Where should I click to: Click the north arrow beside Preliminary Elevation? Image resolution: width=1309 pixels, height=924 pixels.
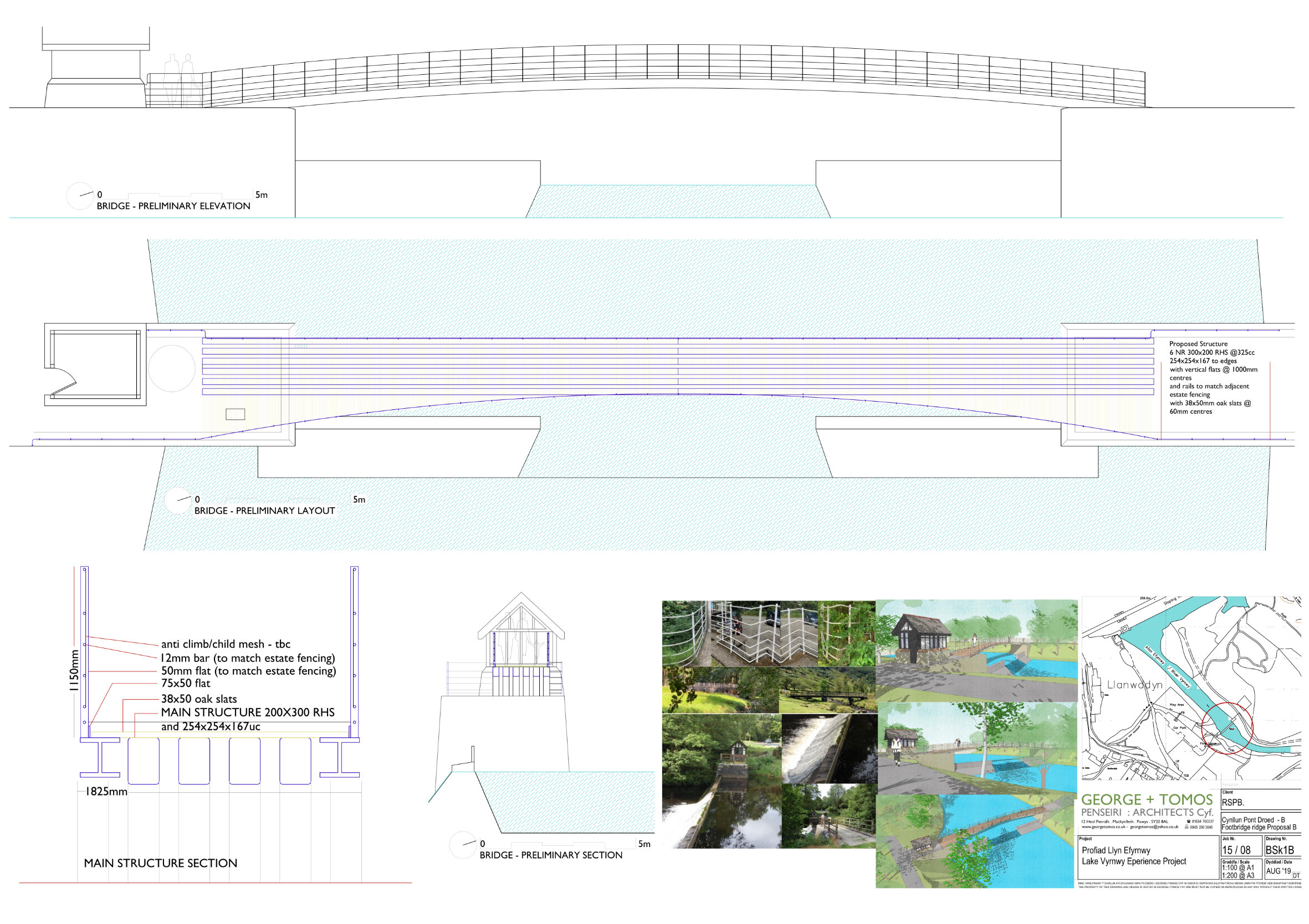[x=80, y=196]
